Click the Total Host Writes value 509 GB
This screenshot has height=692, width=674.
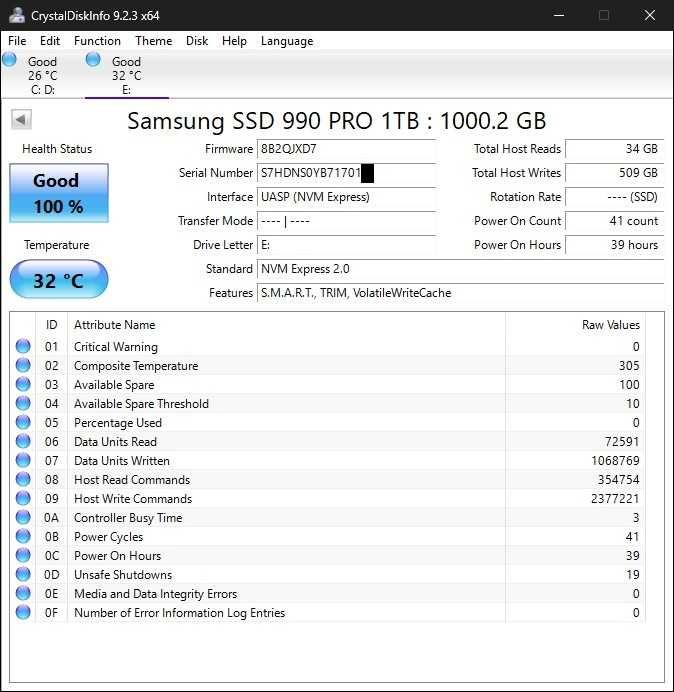click(614, 173)
